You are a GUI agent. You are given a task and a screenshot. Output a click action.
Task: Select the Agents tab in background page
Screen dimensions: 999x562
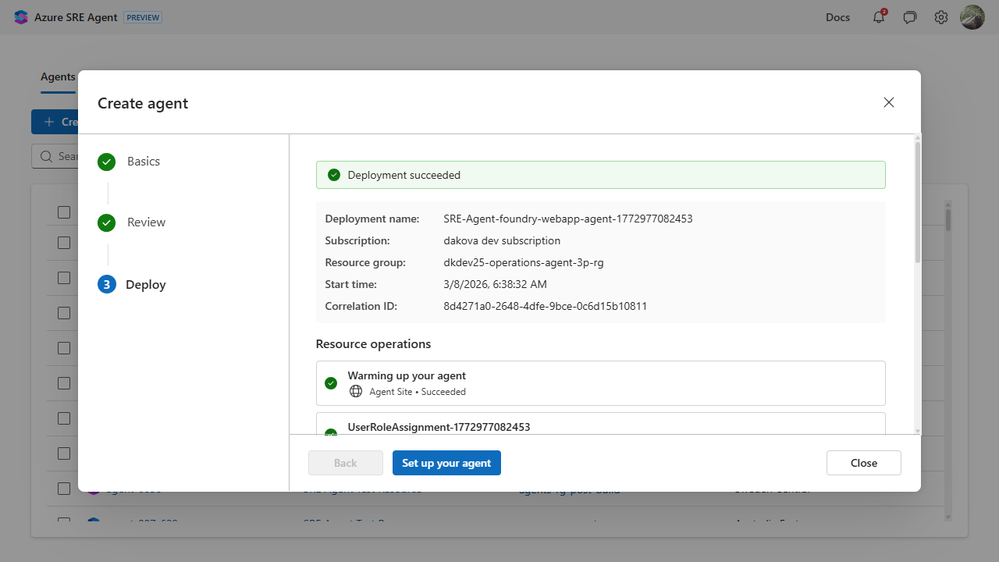[x=58, y=77]
